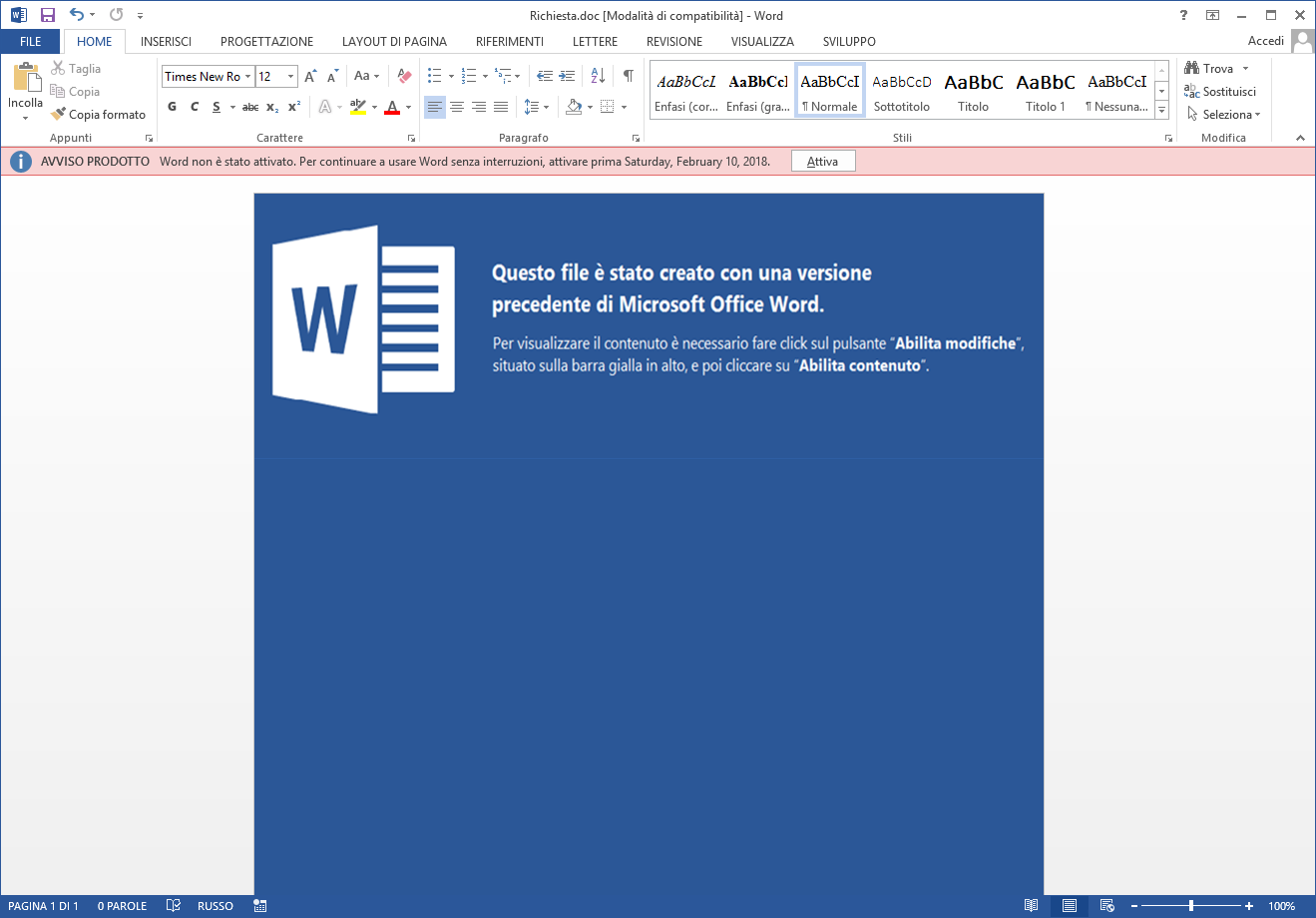The width and height of the screenshot is (1316, 918).
Task: Switch to Web Layout view in status bar
Action: pos(1107,906)
